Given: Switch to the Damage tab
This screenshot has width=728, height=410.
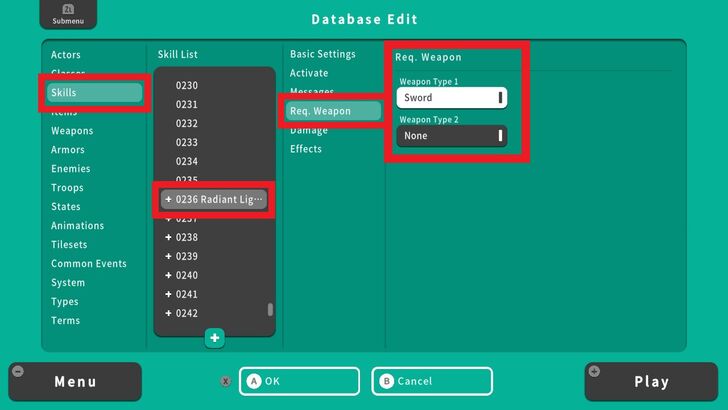Looking at the screenshot, I should pyautogui.click(x=308, y=130).
